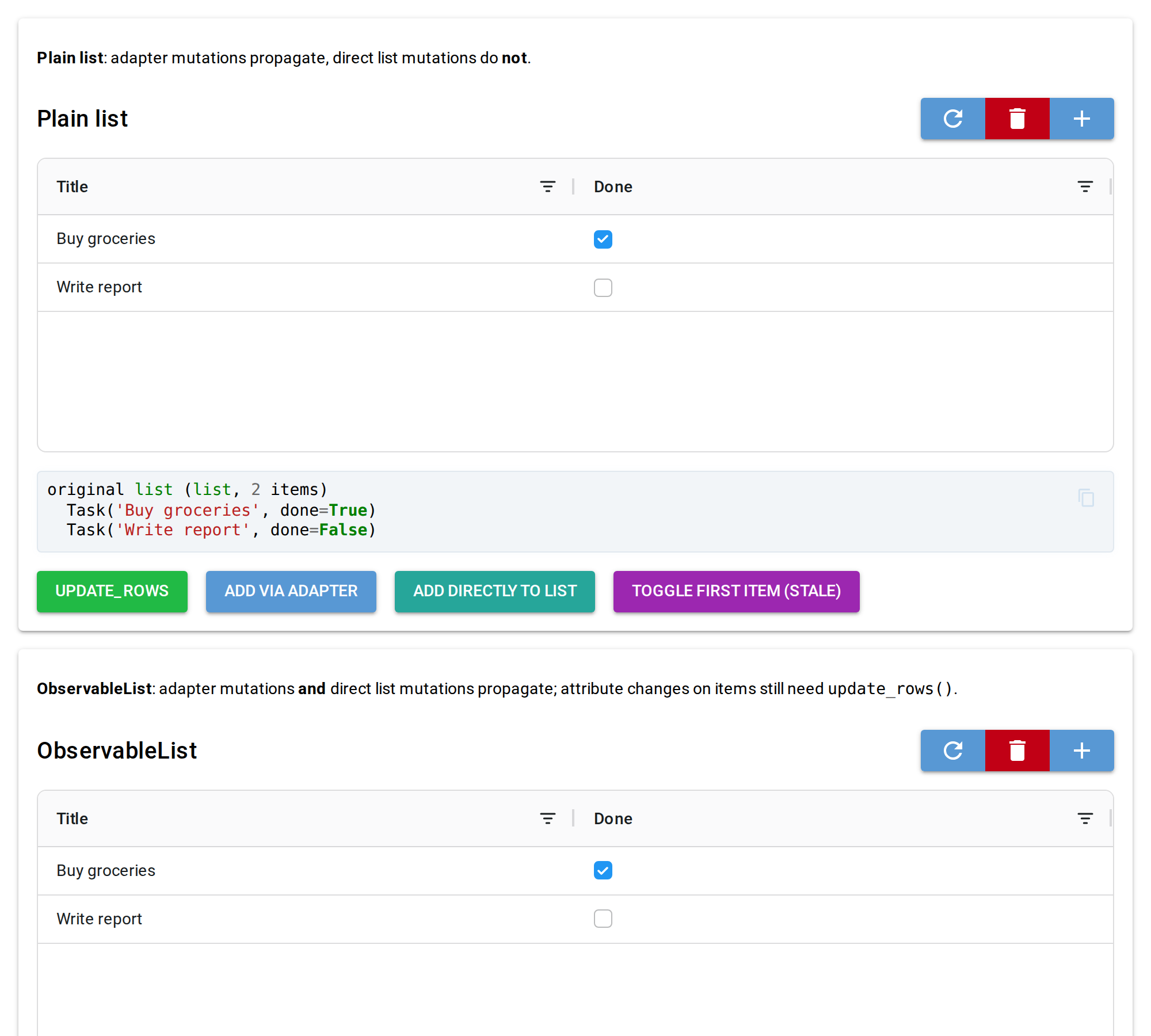Open Title column filter menu in Plain list
1151x1036 pixels.
pos(548,186)
